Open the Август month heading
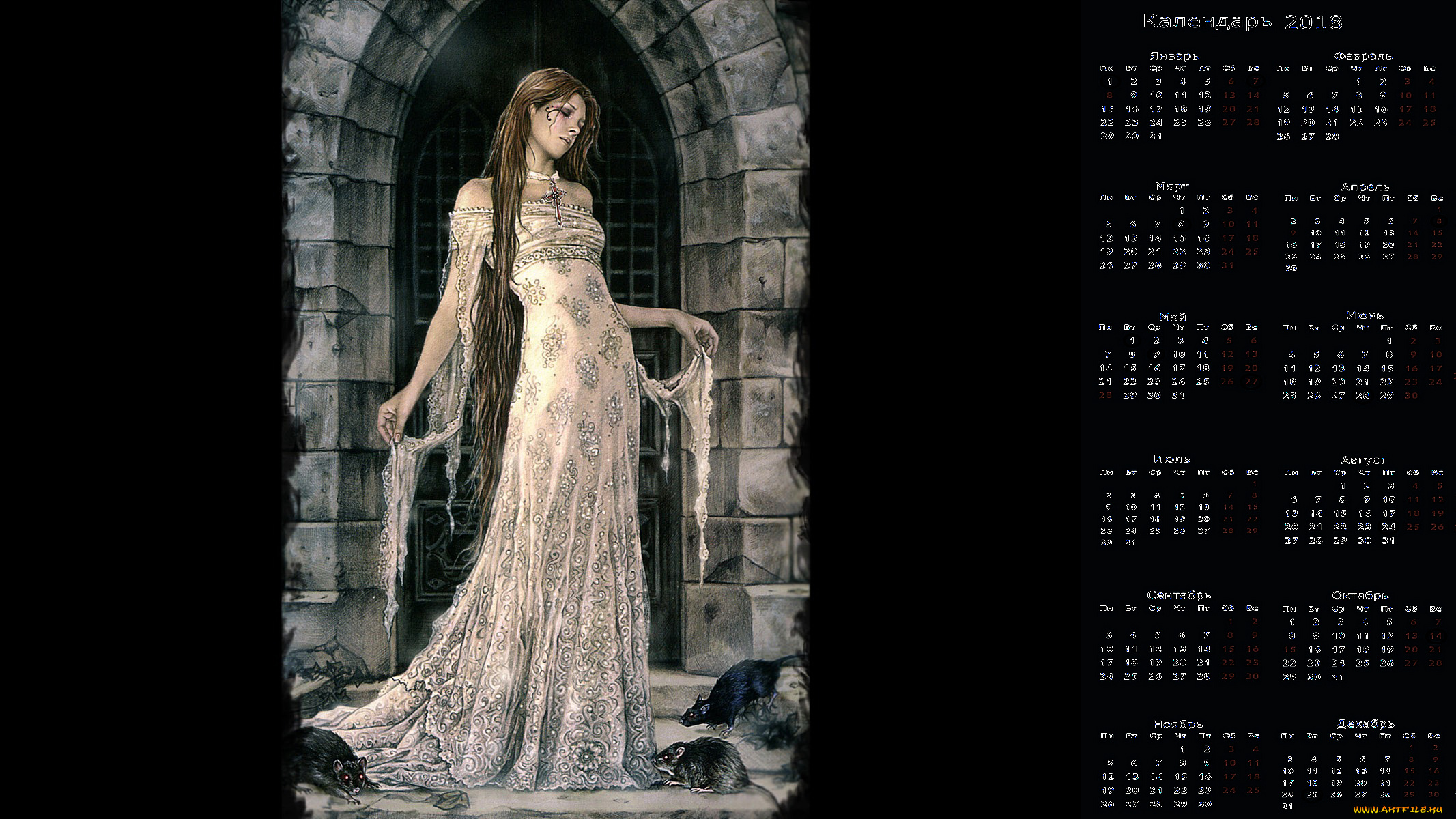1456x819 pixels. 1363,460
